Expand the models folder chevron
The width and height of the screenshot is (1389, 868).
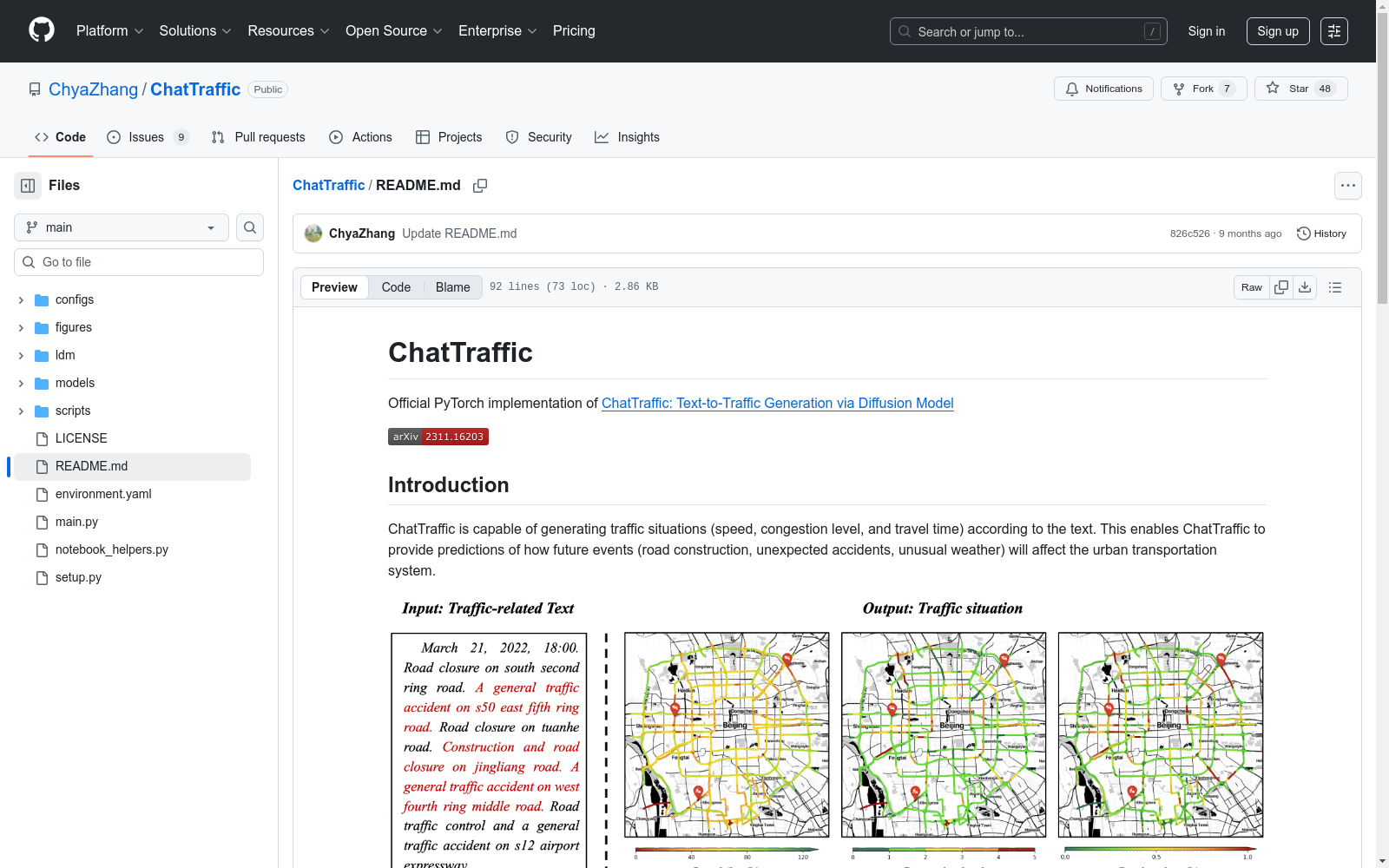click(x=21, y=384)
